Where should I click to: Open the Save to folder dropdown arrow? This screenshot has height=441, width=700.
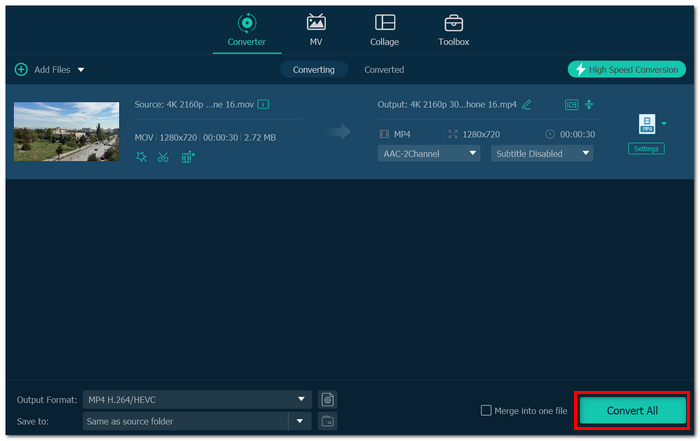coord(300,421)
